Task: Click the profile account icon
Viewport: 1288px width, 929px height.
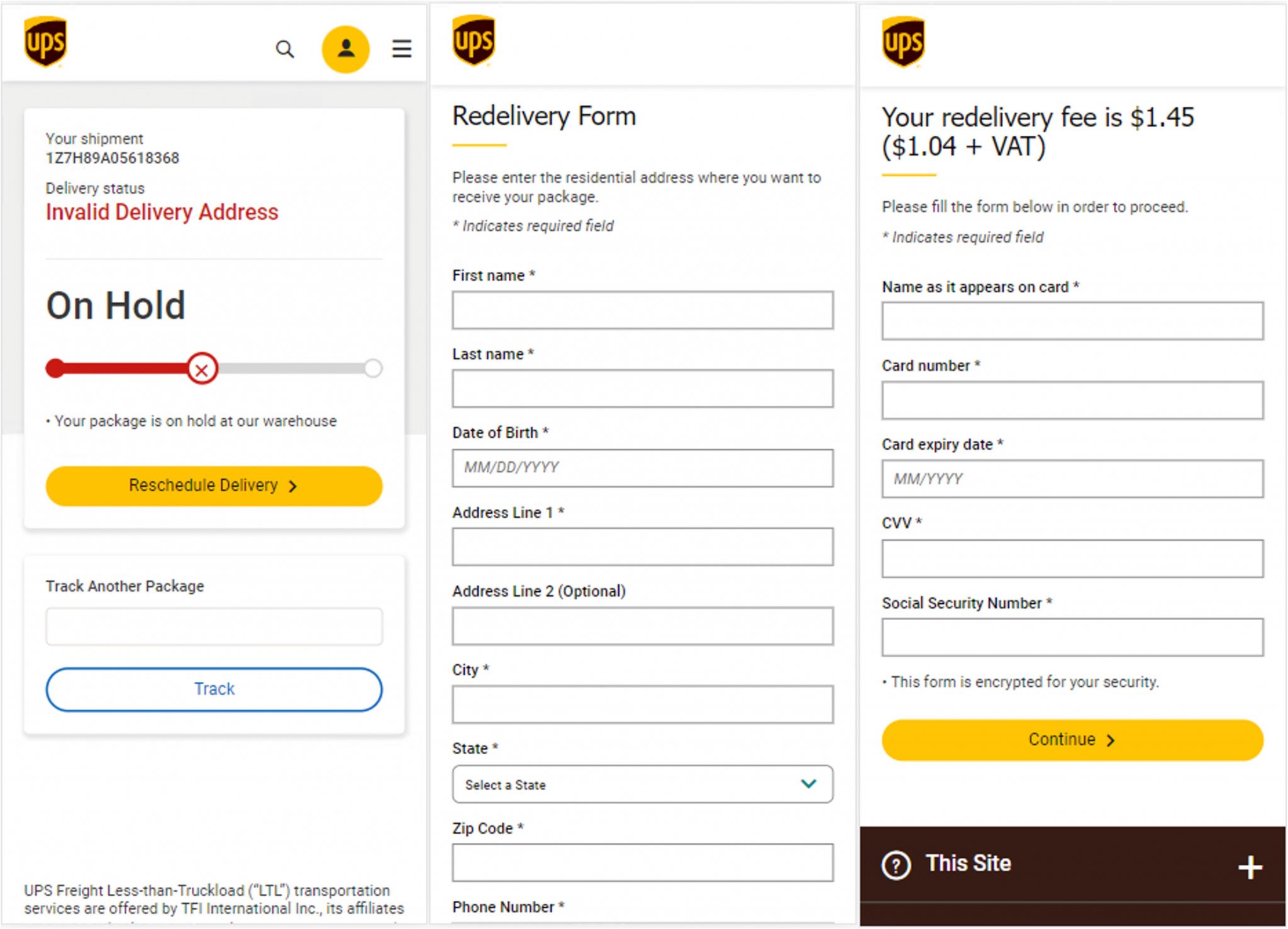Action: pyautogui.click(x=345, y=49)
